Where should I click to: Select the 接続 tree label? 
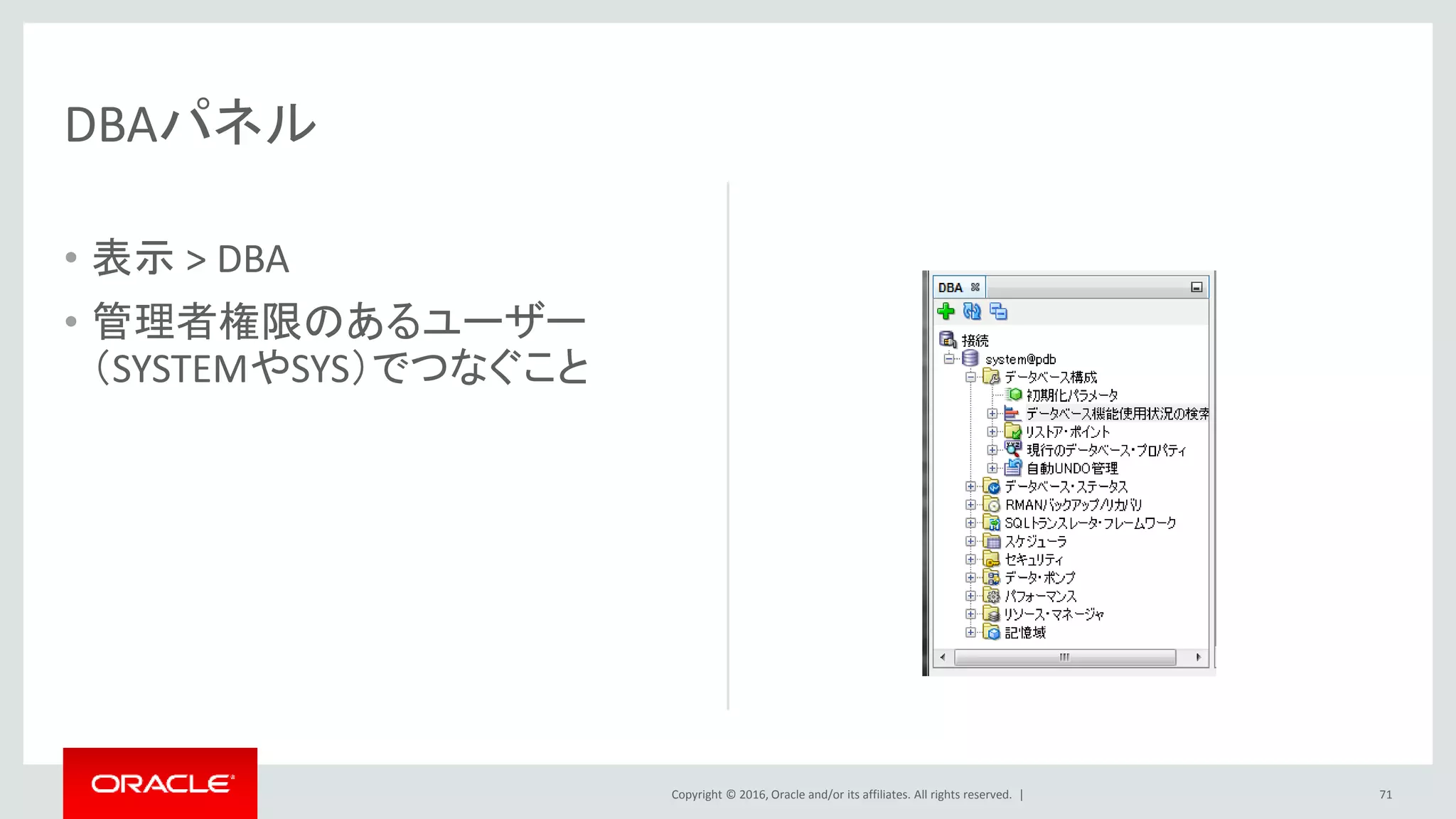coord(975,341)
